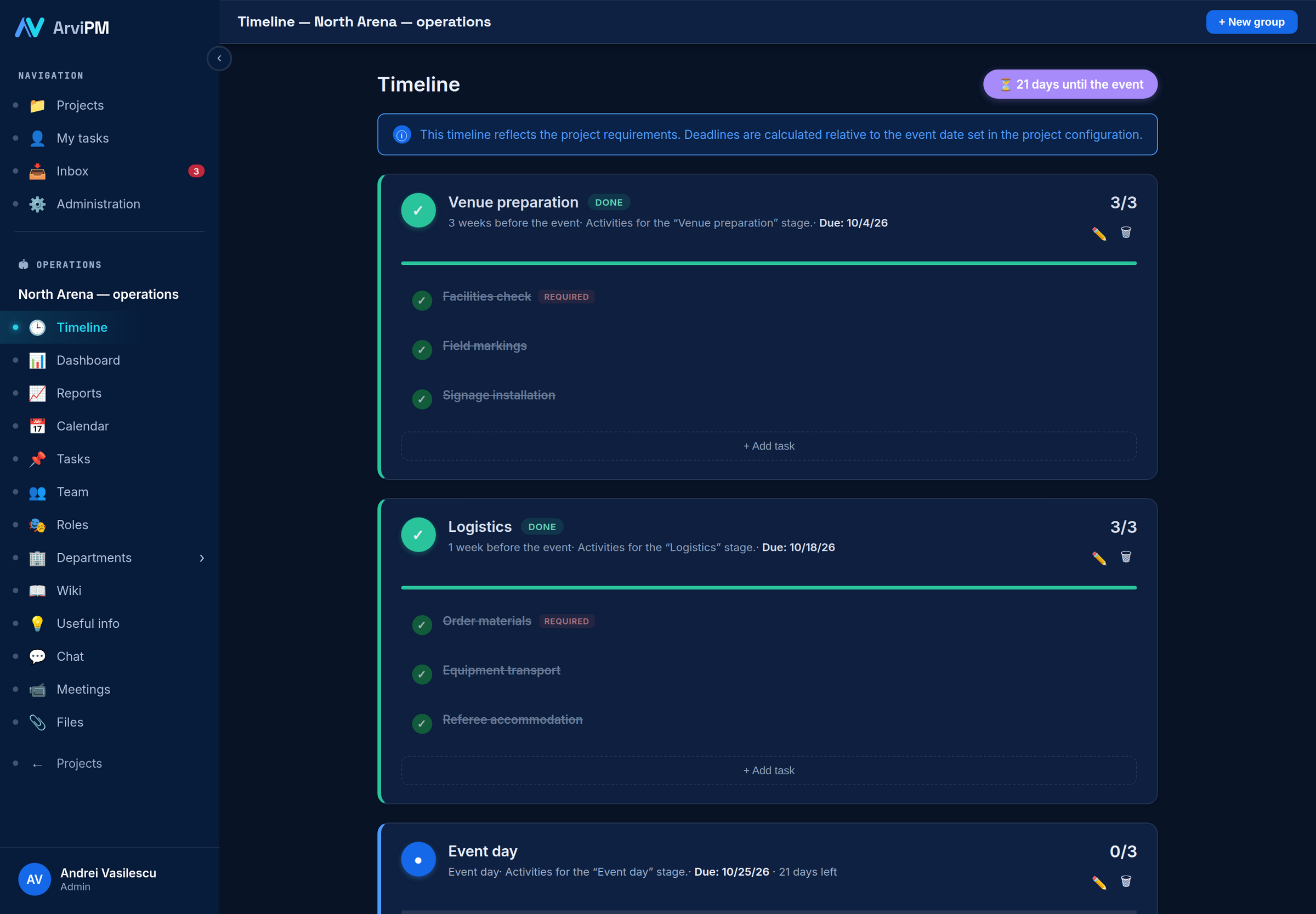Uncheck the Facilities check task

[422, 300]
